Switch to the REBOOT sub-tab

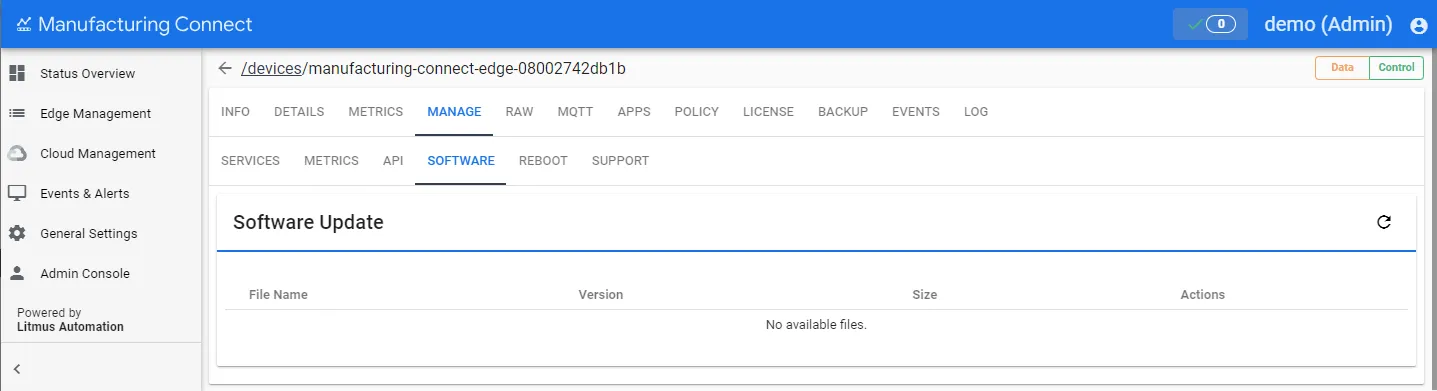click(x=543, y=161)
